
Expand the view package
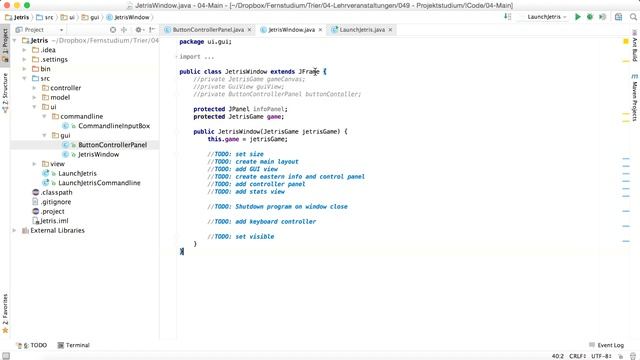(x=34, y=164)
